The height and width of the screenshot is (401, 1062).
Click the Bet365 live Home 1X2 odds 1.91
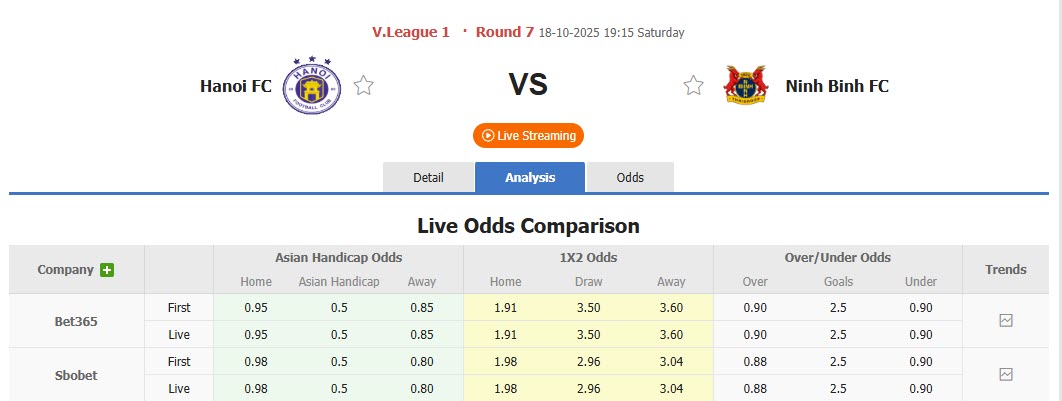click(506, 334)
